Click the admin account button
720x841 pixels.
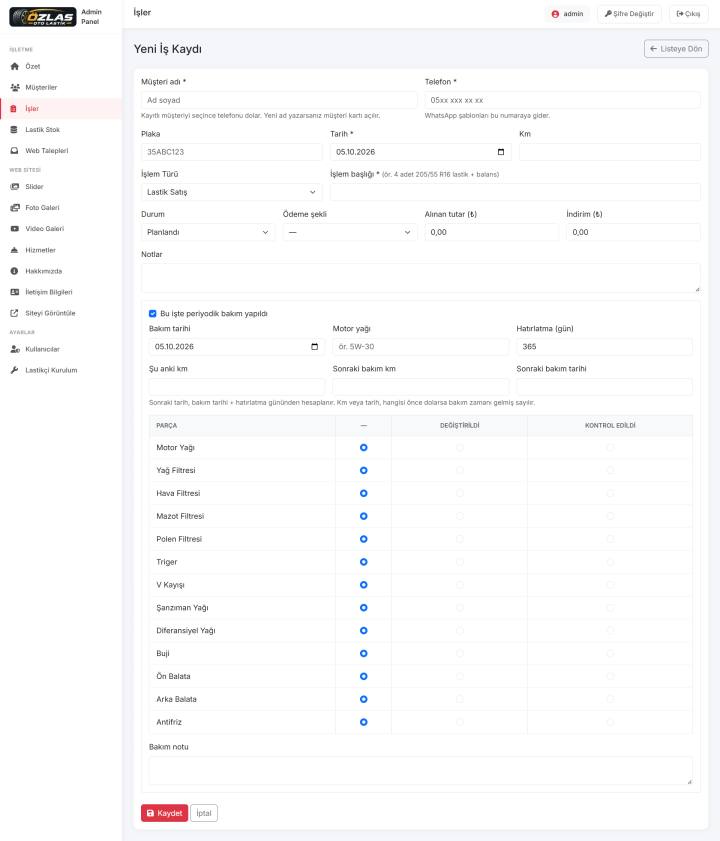tap(567, 14)
